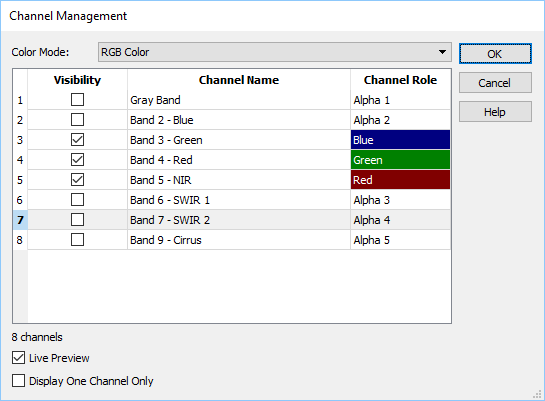Viewport: 545px width, 401px height.
Task: Click the Cancel button
Action: (x=495, y=83)
